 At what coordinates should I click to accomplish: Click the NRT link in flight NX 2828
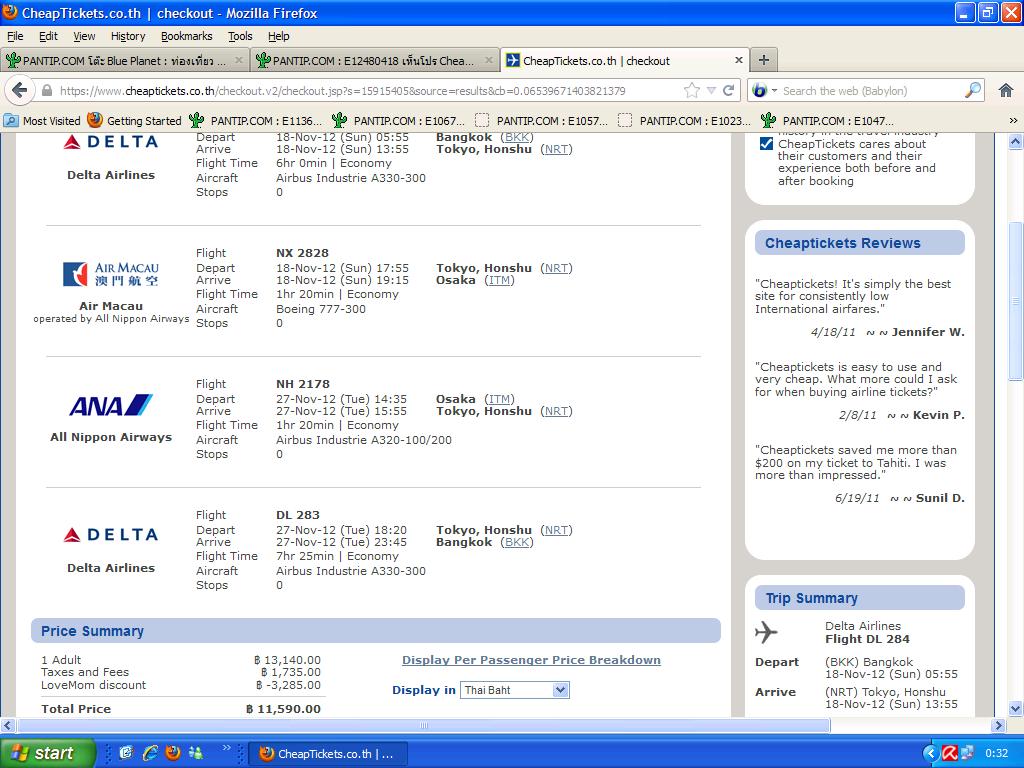point(556,268)
